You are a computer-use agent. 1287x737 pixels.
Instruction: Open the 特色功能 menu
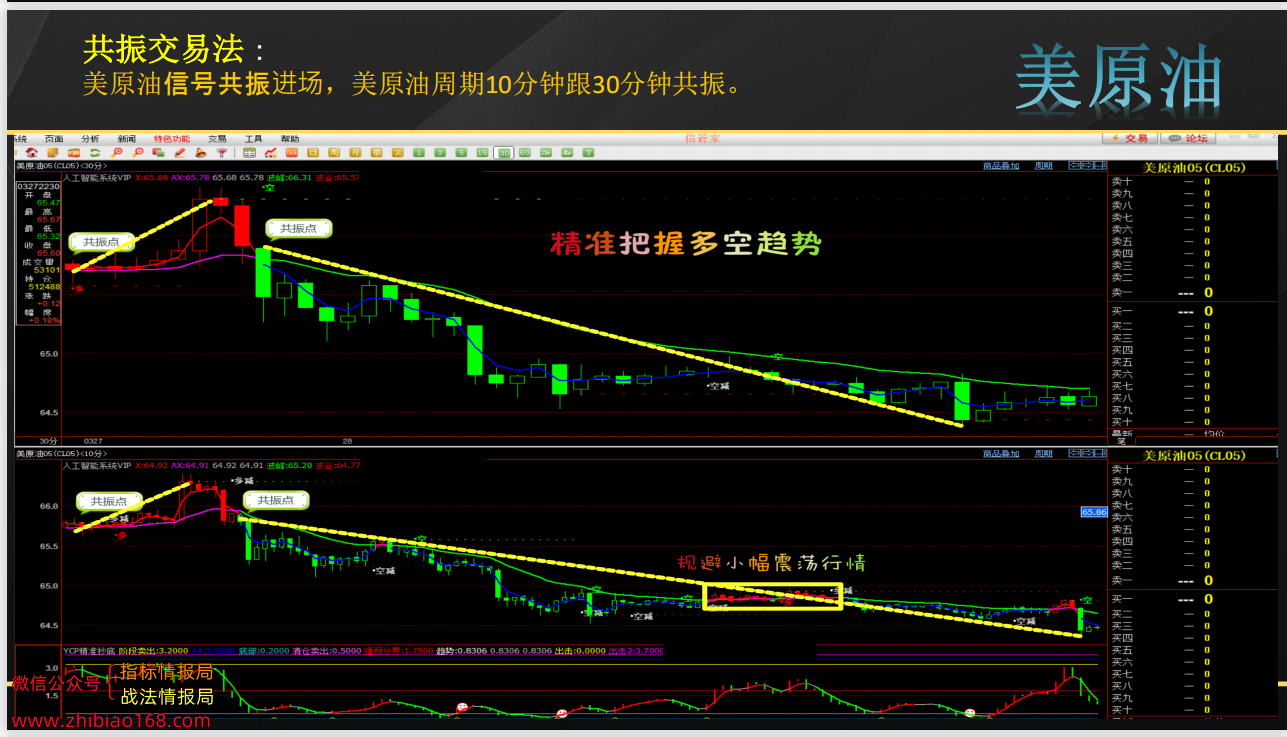pos(172,139)
